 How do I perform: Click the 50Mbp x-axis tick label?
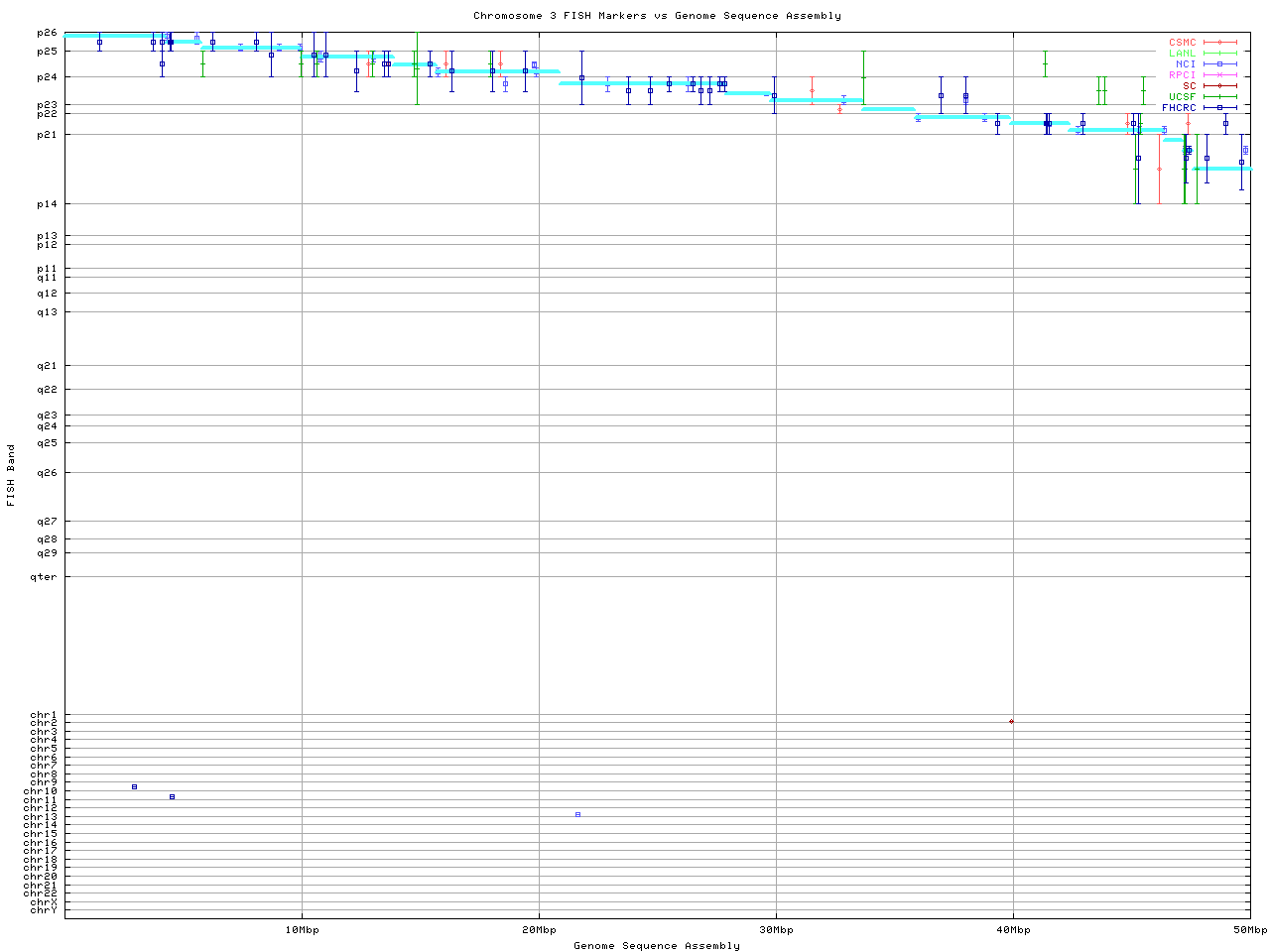click(x=1249, y=930)
